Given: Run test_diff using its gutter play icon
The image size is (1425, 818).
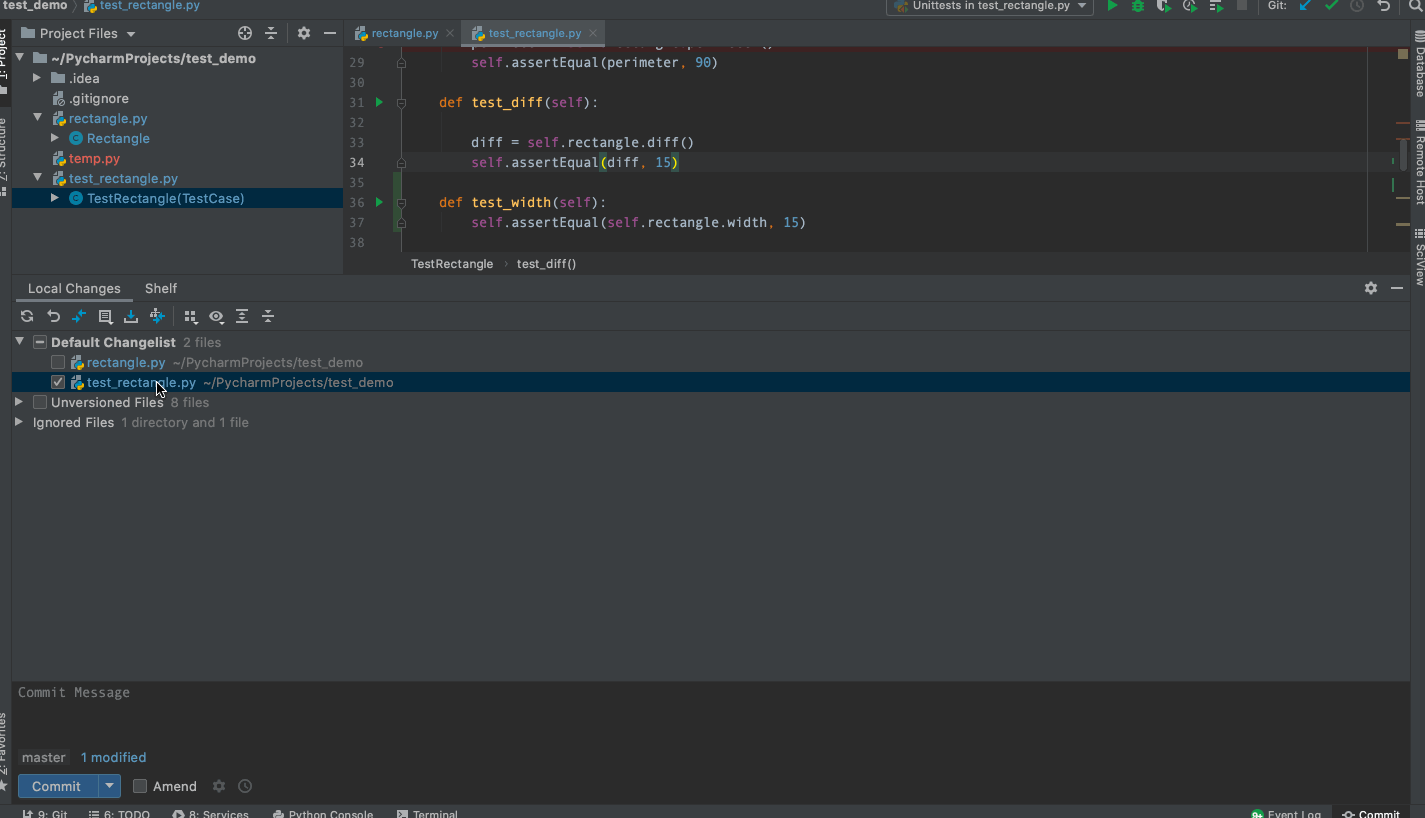Looking at the screenshot, I should pos(379,102).
